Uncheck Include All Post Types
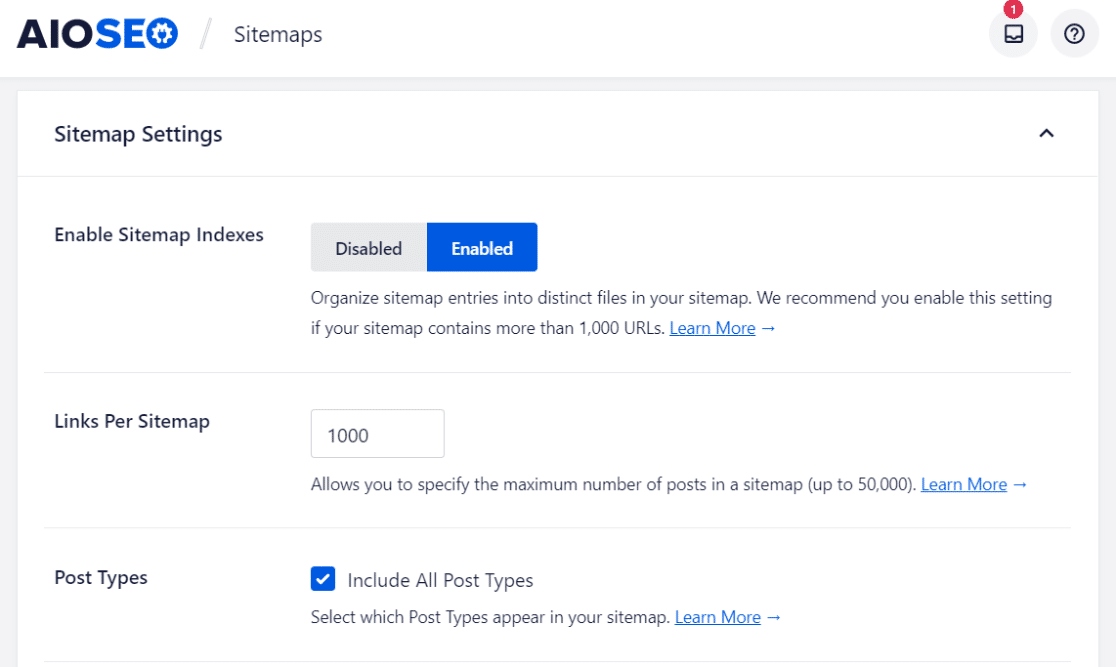This screenshot has height=667, width=1116. (322, 579)
